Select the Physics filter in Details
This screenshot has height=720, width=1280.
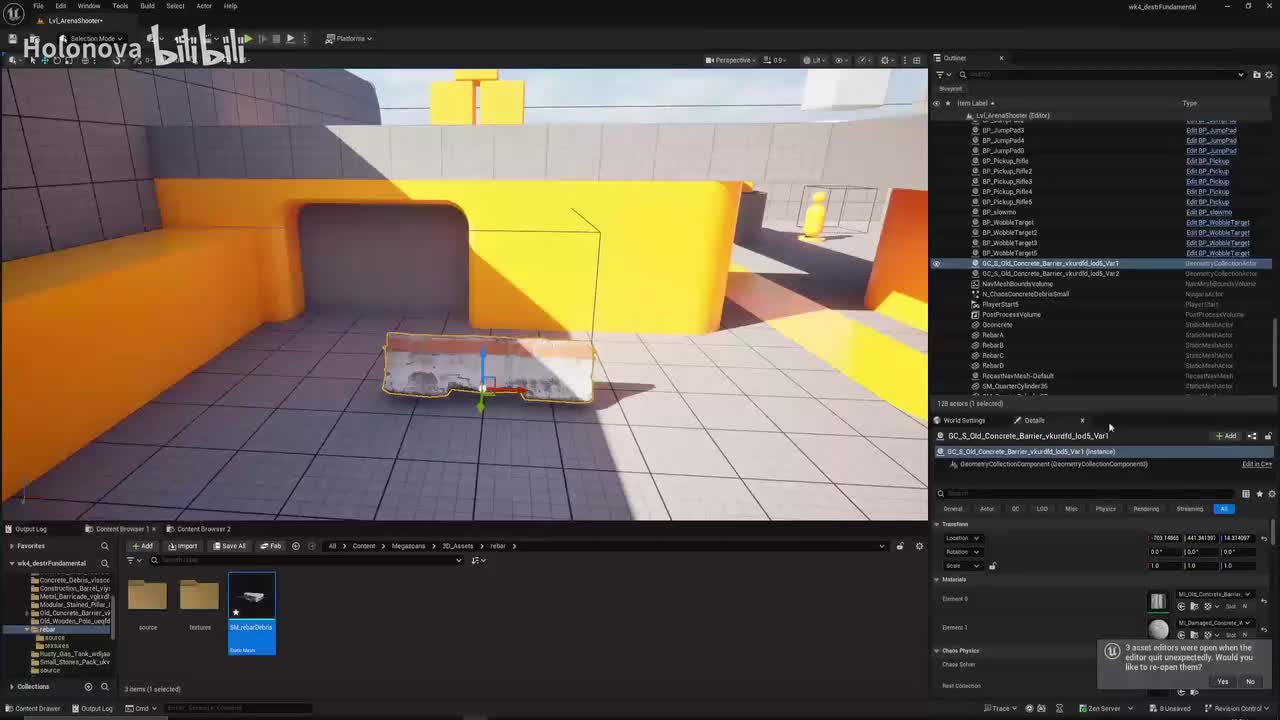click(1105, 509)
